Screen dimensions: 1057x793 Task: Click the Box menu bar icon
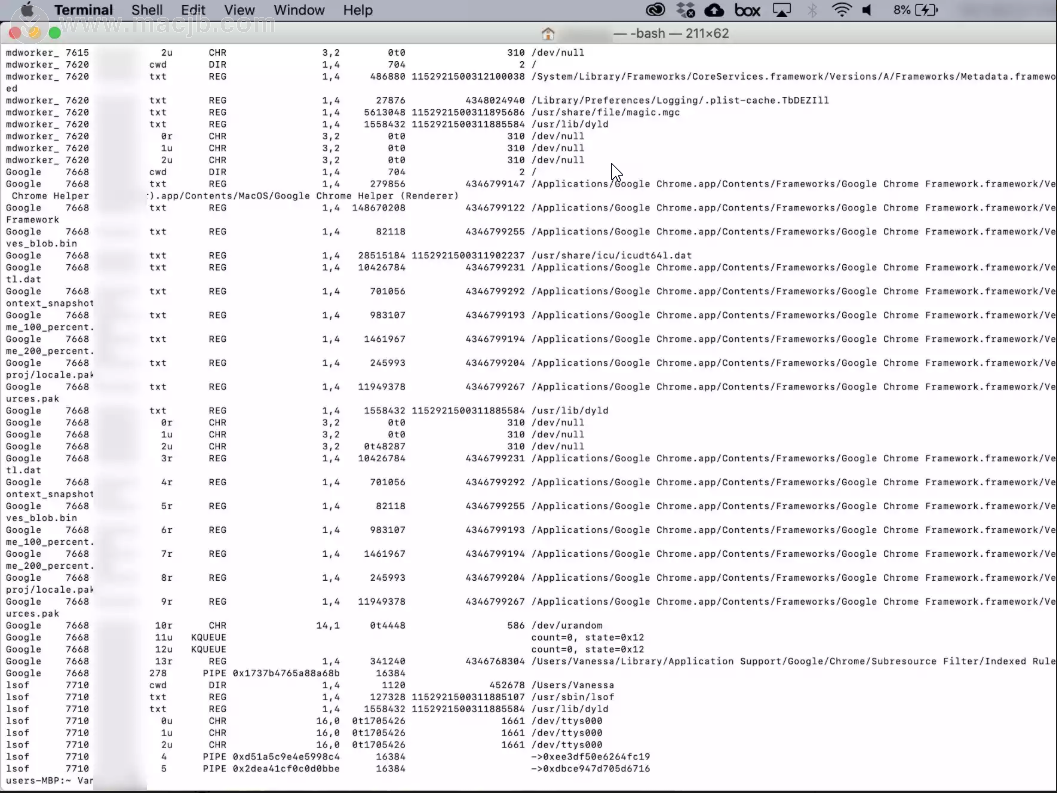click(748, 10)
